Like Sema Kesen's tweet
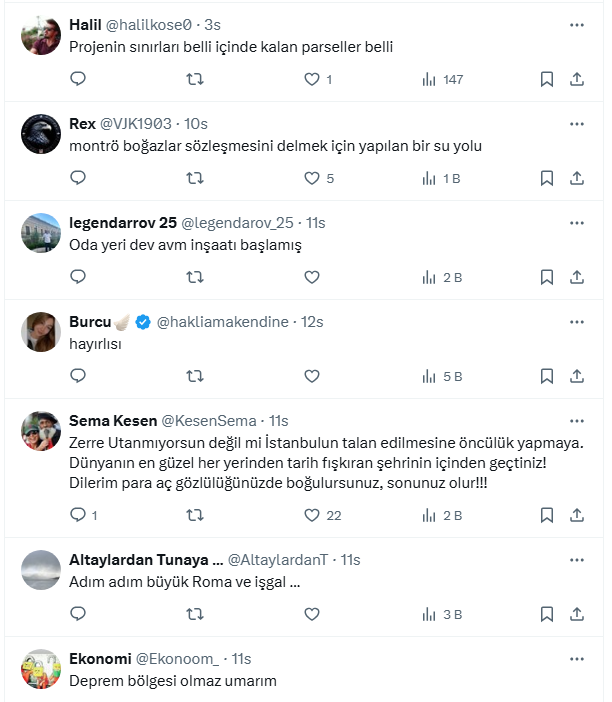Screen dimensions: 612x702 tap(311, 515)
